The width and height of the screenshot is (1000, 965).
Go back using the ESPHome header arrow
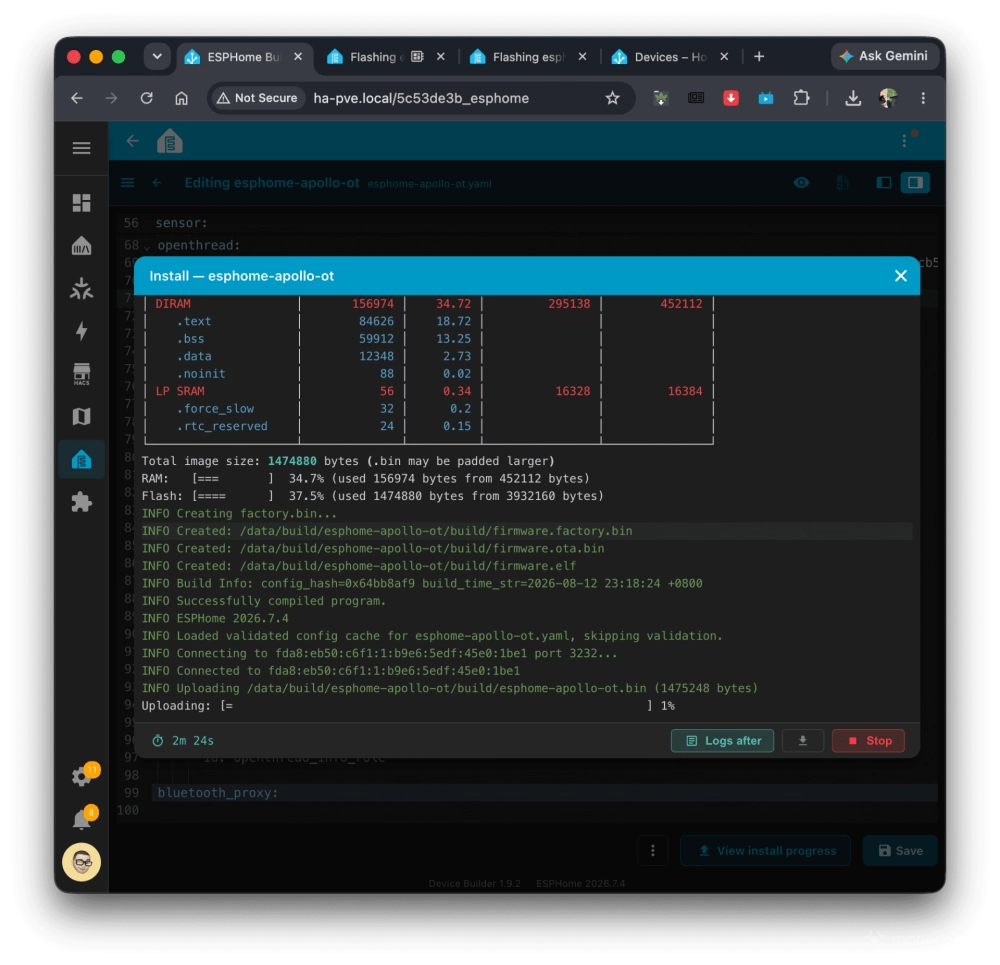coord(133,141)
